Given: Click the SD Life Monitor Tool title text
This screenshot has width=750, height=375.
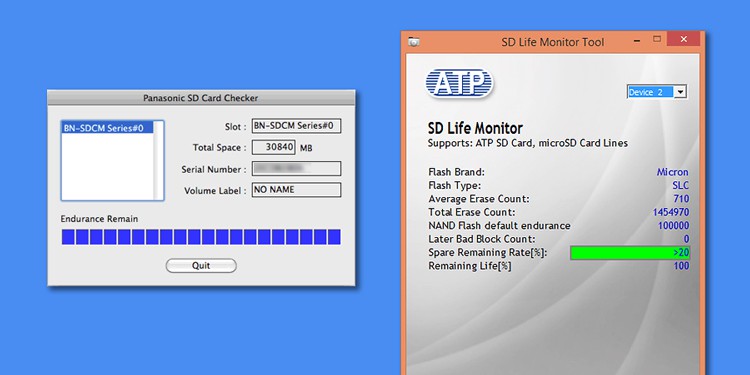Looking at the screenshot, I should 552,42.
